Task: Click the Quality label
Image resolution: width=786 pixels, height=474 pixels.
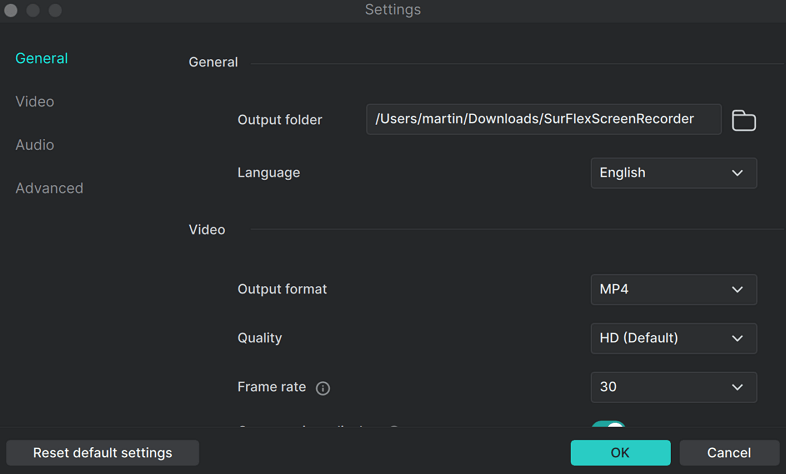Action: click(x=260, y=338)
